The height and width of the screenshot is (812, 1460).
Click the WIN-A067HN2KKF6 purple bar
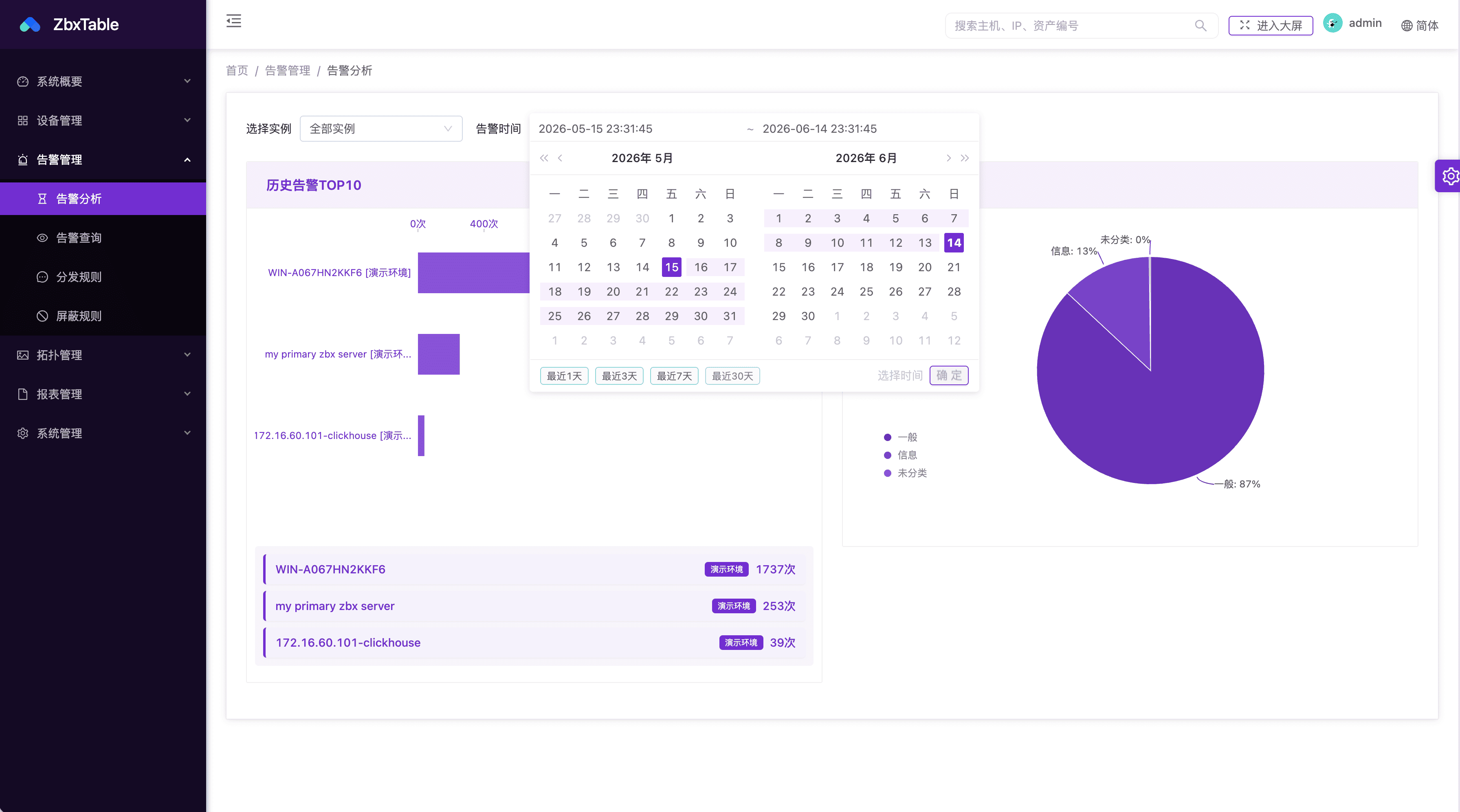[473, 272]
